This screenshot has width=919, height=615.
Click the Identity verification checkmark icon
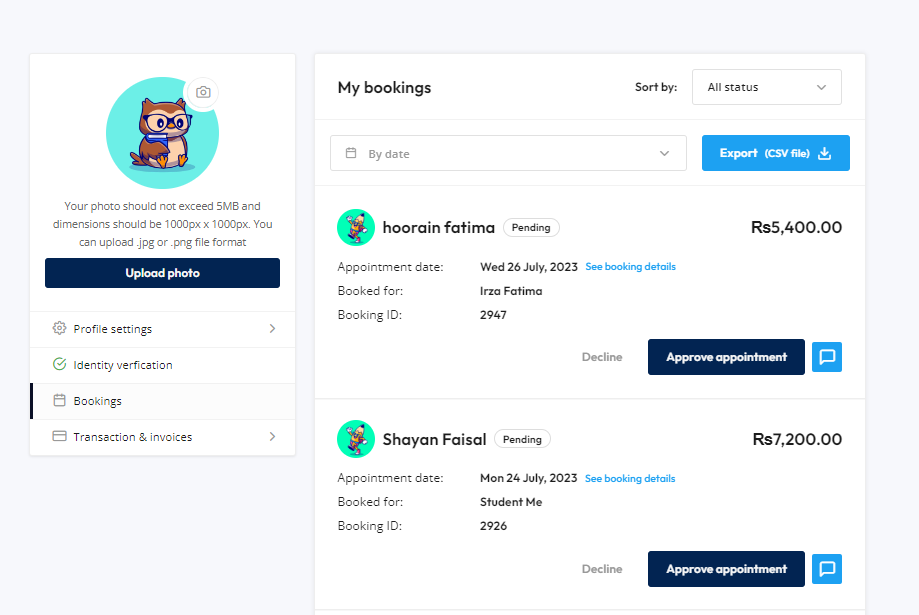coord(59,364)
